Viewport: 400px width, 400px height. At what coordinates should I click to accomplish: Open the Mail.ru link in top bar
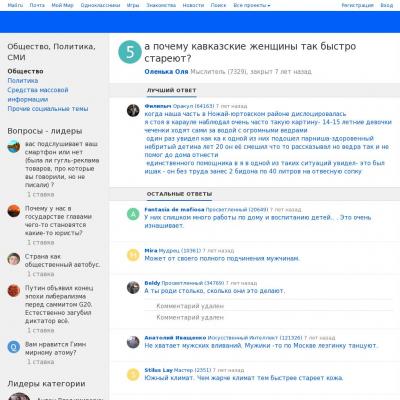(15, 5)
